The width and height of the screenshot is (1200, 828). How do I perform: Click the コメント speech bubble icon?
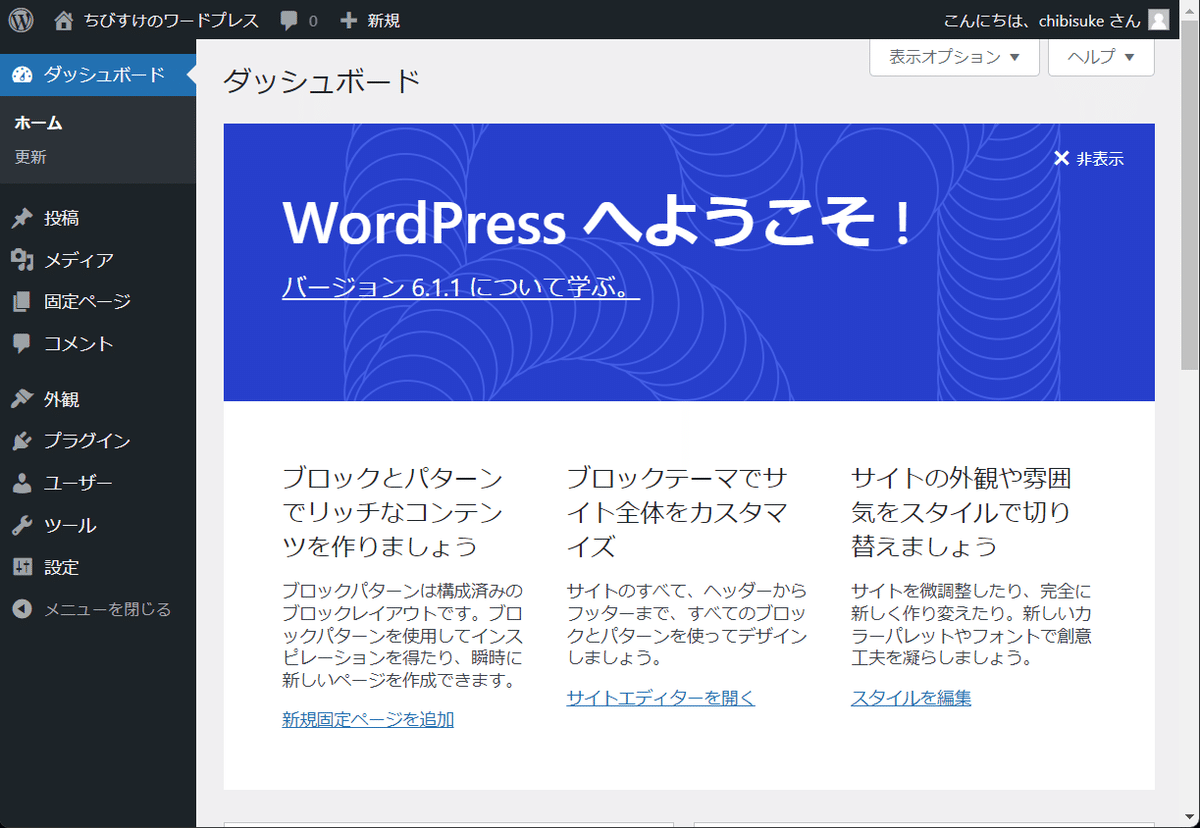click(22, 343)
